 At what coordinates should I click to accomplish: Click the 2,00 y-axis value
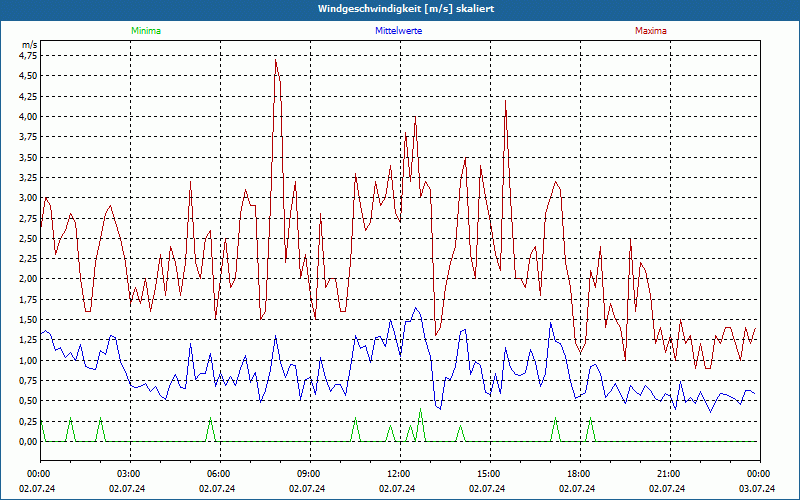pyautogui.click(x=29, y=279)
